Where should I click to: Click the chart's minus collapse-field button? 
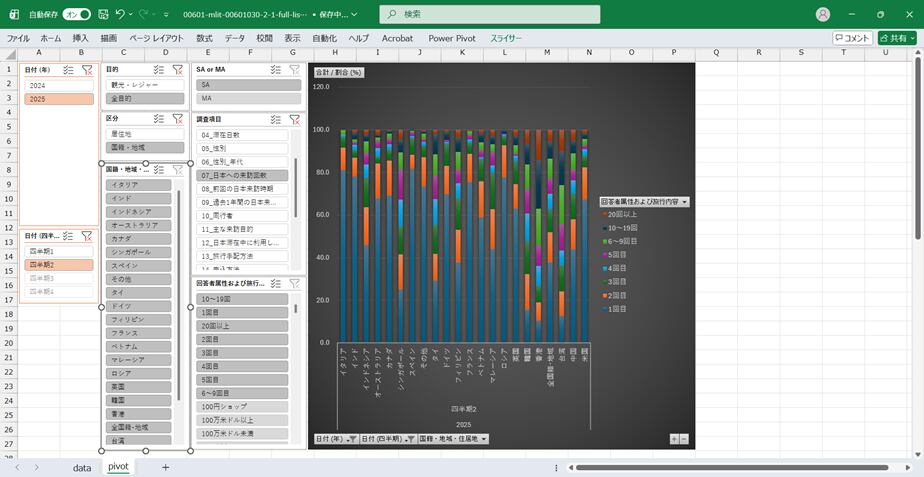coord(684,439)
